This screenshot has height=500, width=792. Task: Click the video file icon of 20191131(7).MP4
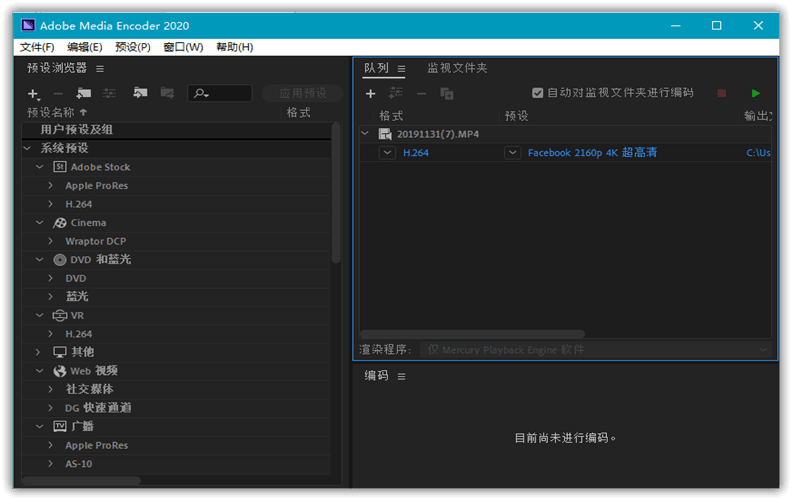coord(385,134)
